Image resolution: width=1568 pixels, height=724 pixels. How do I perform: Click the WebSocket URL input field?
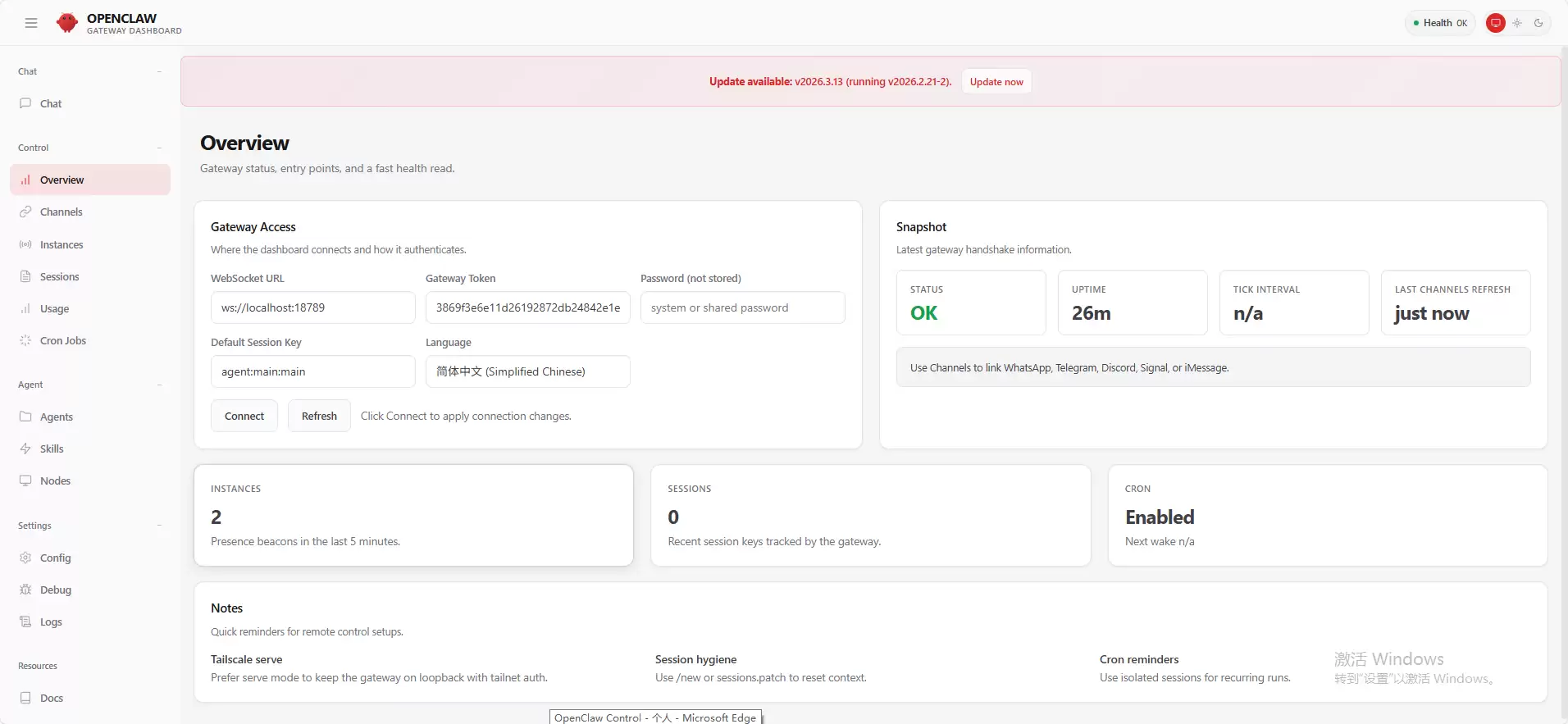(312, 307)
